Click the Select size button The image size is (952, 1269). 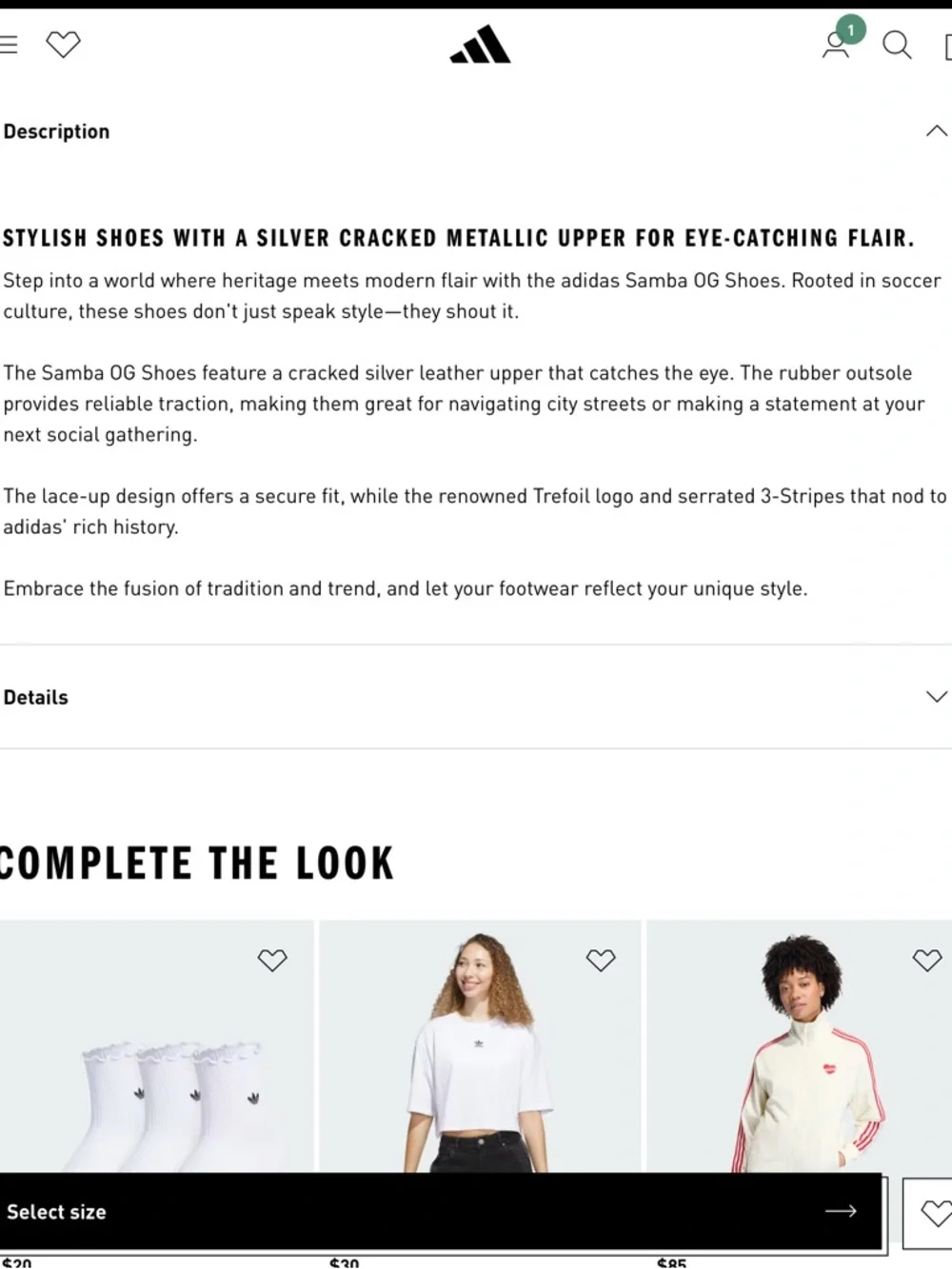(441, 1211)
